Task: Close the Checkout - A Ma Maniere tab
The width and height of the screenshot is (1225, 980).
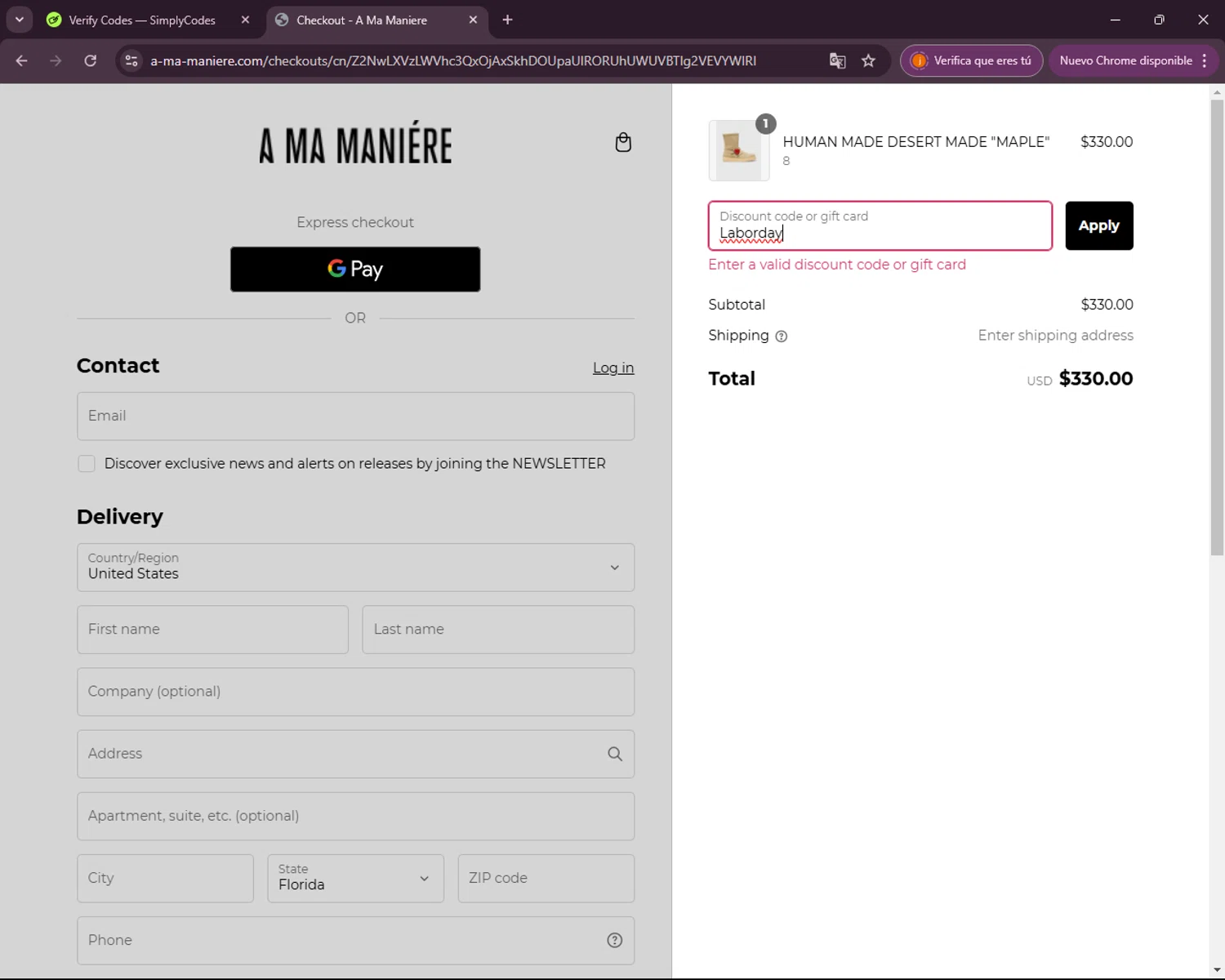Action: 473,20
